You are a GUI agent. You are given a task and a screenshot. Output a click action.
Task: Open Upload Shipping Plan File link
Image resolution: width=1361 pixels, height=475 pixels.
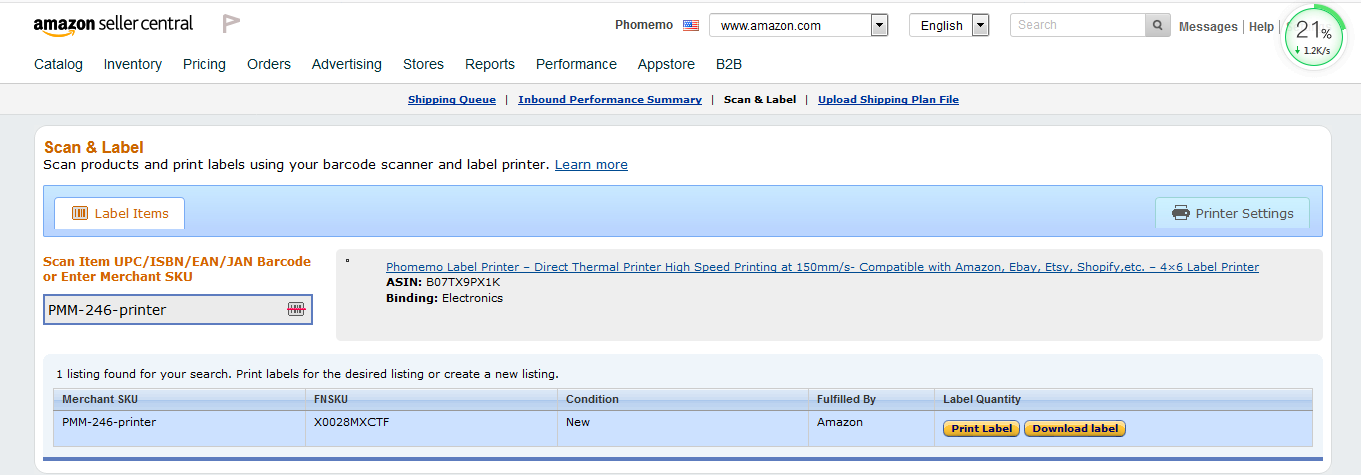pyautogui.click(x=888, y=100)
